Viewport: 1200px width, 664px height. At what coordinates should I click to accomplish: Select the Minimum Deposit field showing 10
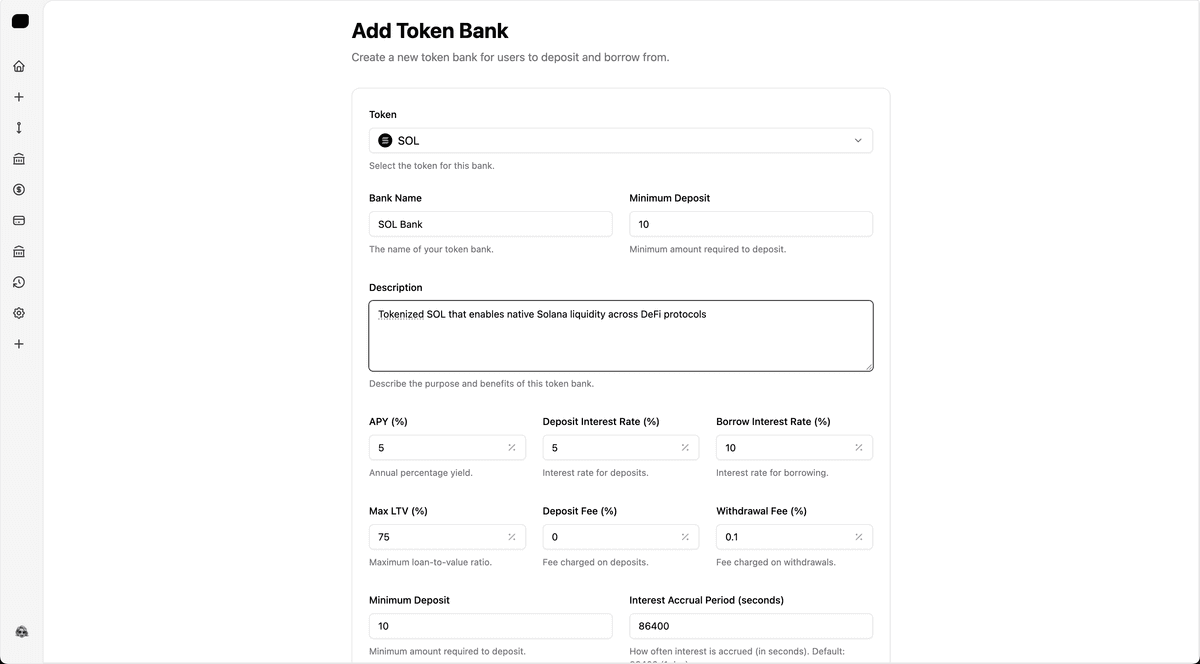[x=750, y=224]
